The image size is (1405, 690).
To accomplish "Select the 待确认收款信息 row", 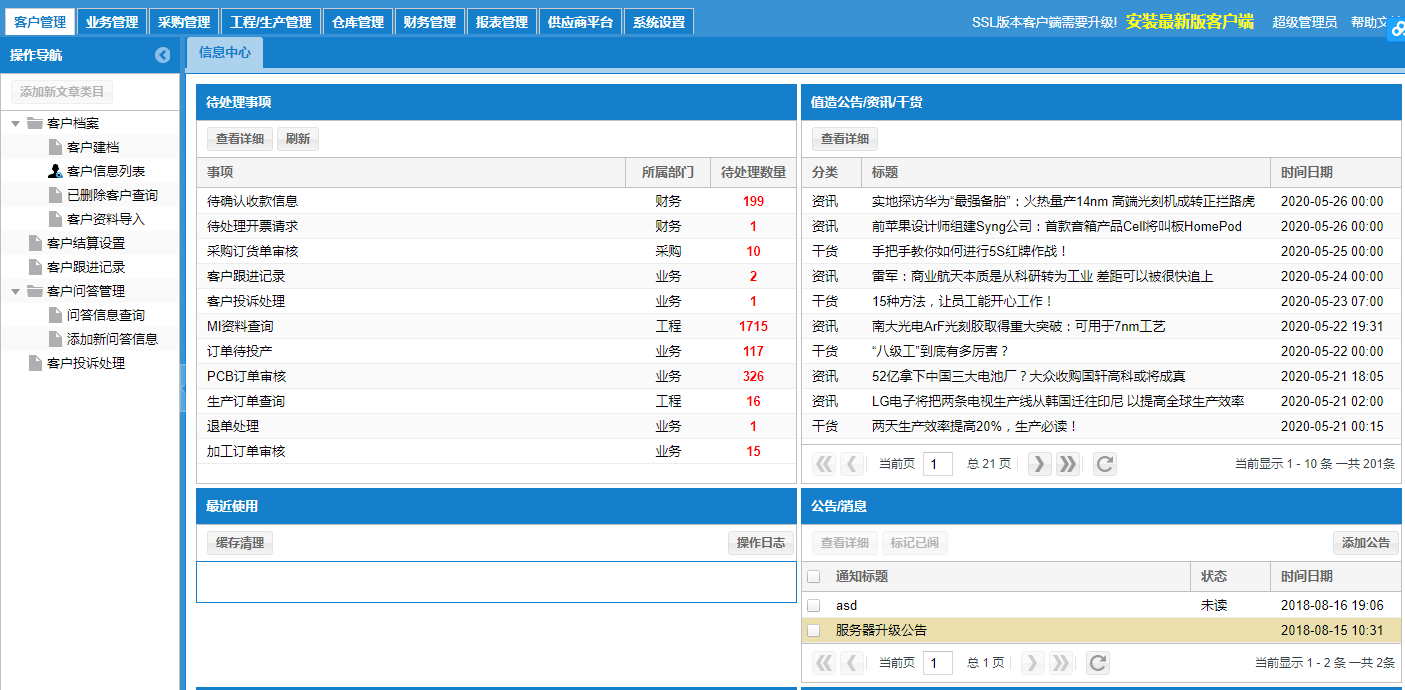I will click(x=496, y=201).
